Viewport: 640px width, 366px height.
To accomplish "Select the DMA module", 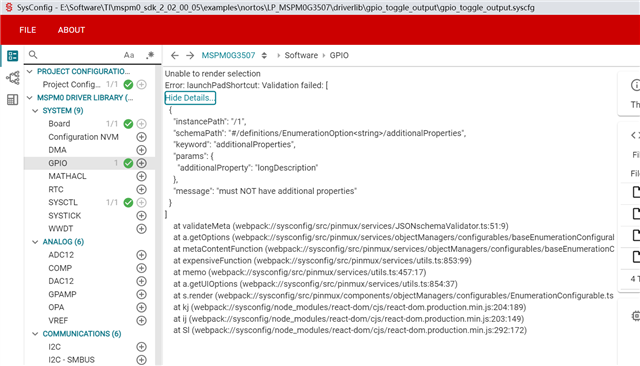I will pyautogui.click(x=57, y=150).
